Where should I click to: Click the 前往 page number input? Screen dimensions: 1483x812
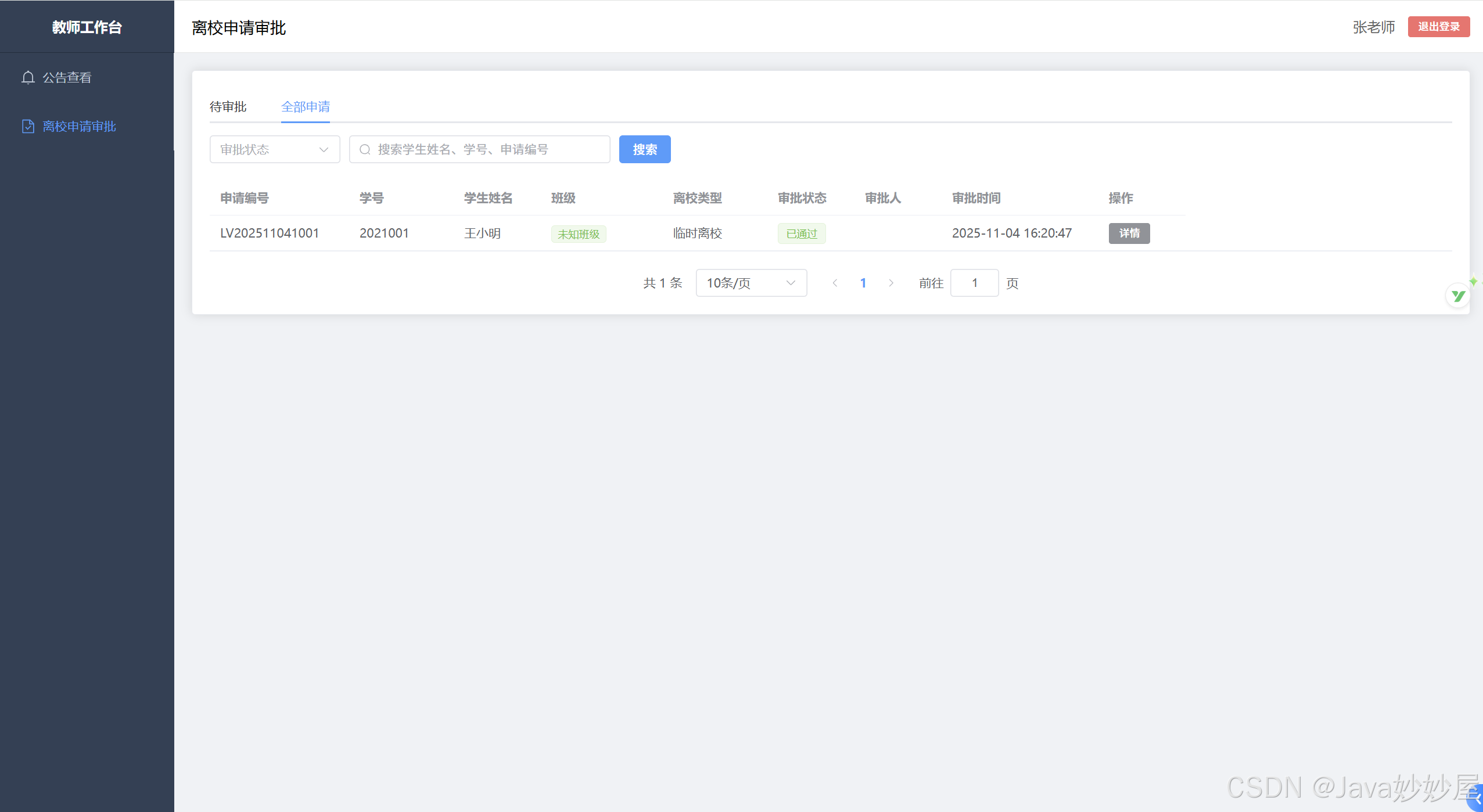975,283
